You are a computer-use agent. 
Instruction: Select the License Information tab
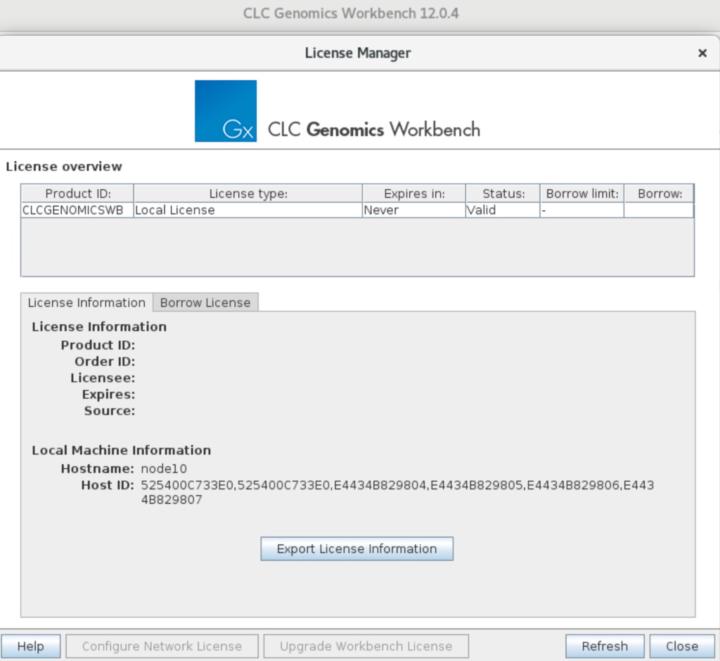86,302
